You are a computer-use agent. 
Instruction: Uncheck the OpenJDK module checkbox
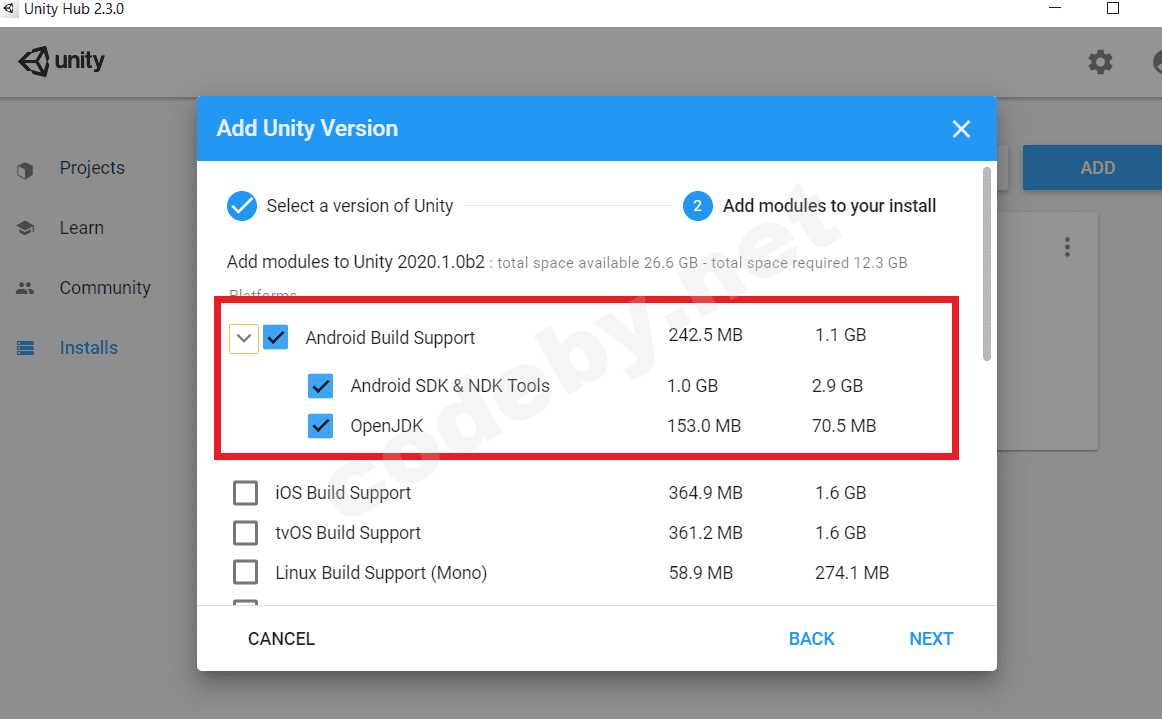[x=321, y=426]
